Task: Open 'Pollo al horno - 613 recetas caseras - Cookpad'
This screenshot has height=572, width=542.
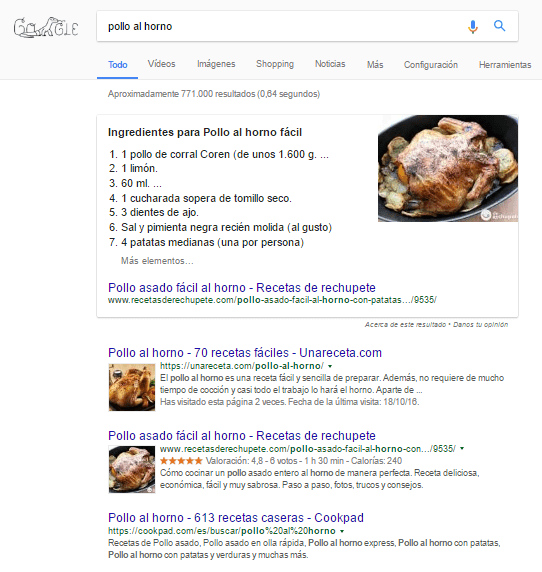Action: click(236, 518)
